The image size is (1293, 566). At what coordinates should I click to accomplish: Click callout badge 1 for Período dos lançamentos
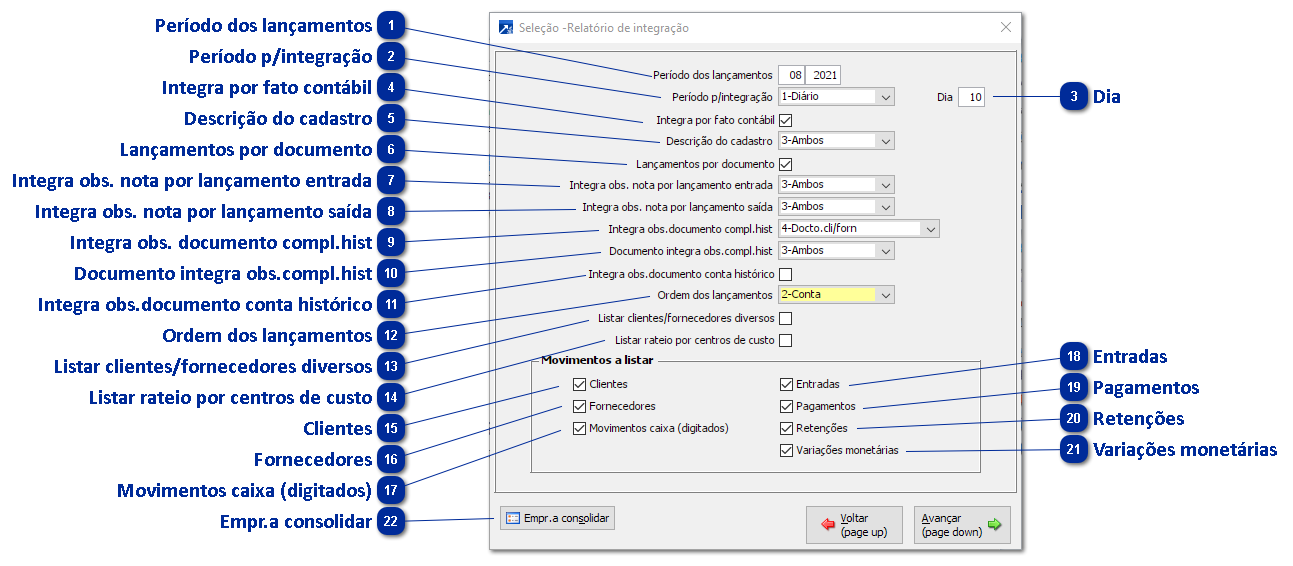(393, 25)
